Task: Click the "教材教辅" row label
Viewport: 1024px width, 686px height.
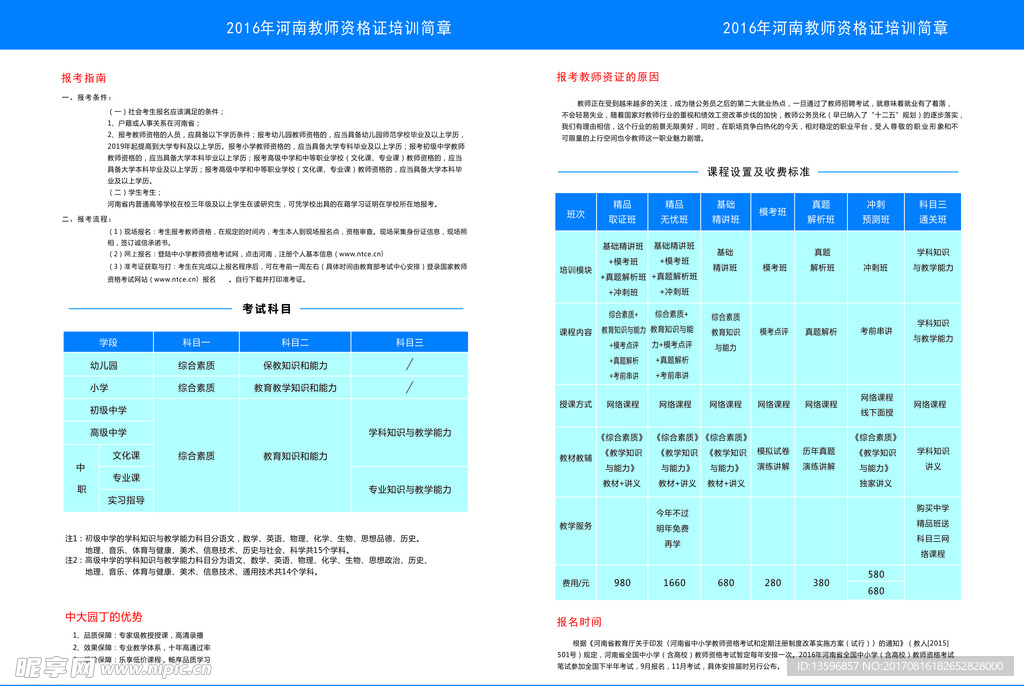Action: pos(575,458)
